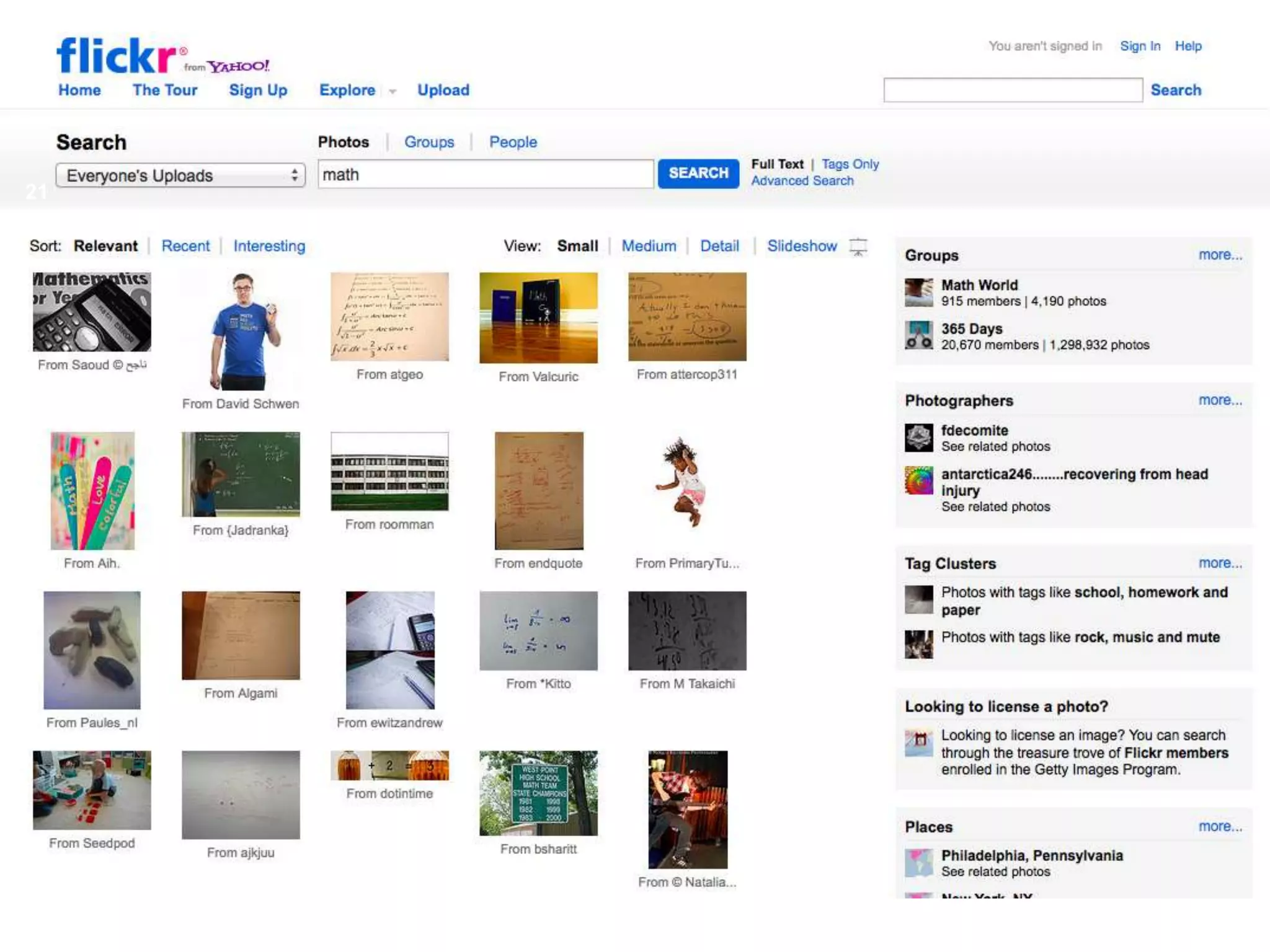Click From Algami photographer name
This screenshot has height=952, width=1270.
coord(241,693)
